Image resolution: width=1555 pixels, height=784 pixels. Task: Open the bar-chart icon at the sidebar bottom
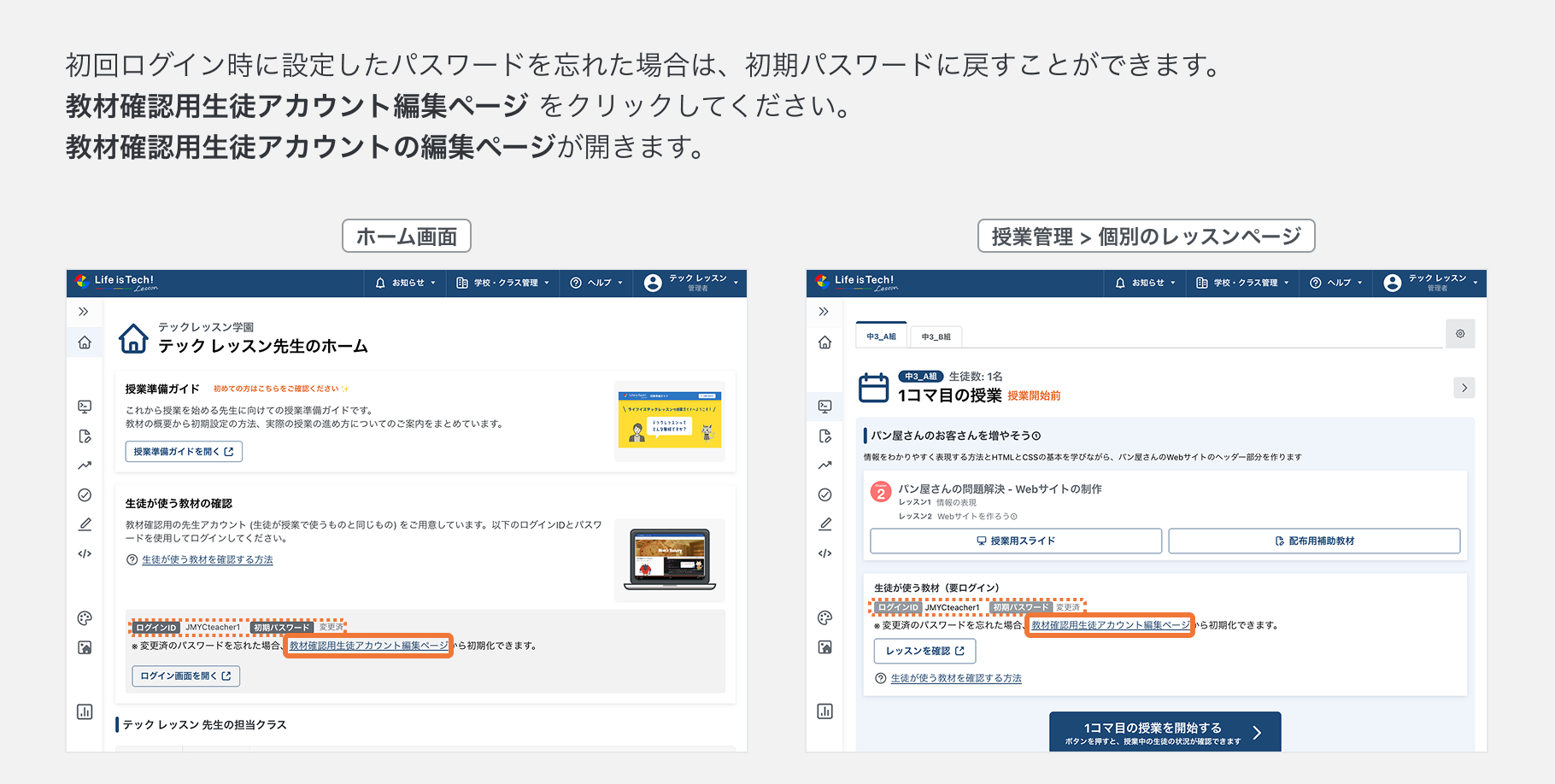pyautogui.click(x=85, y=711)
